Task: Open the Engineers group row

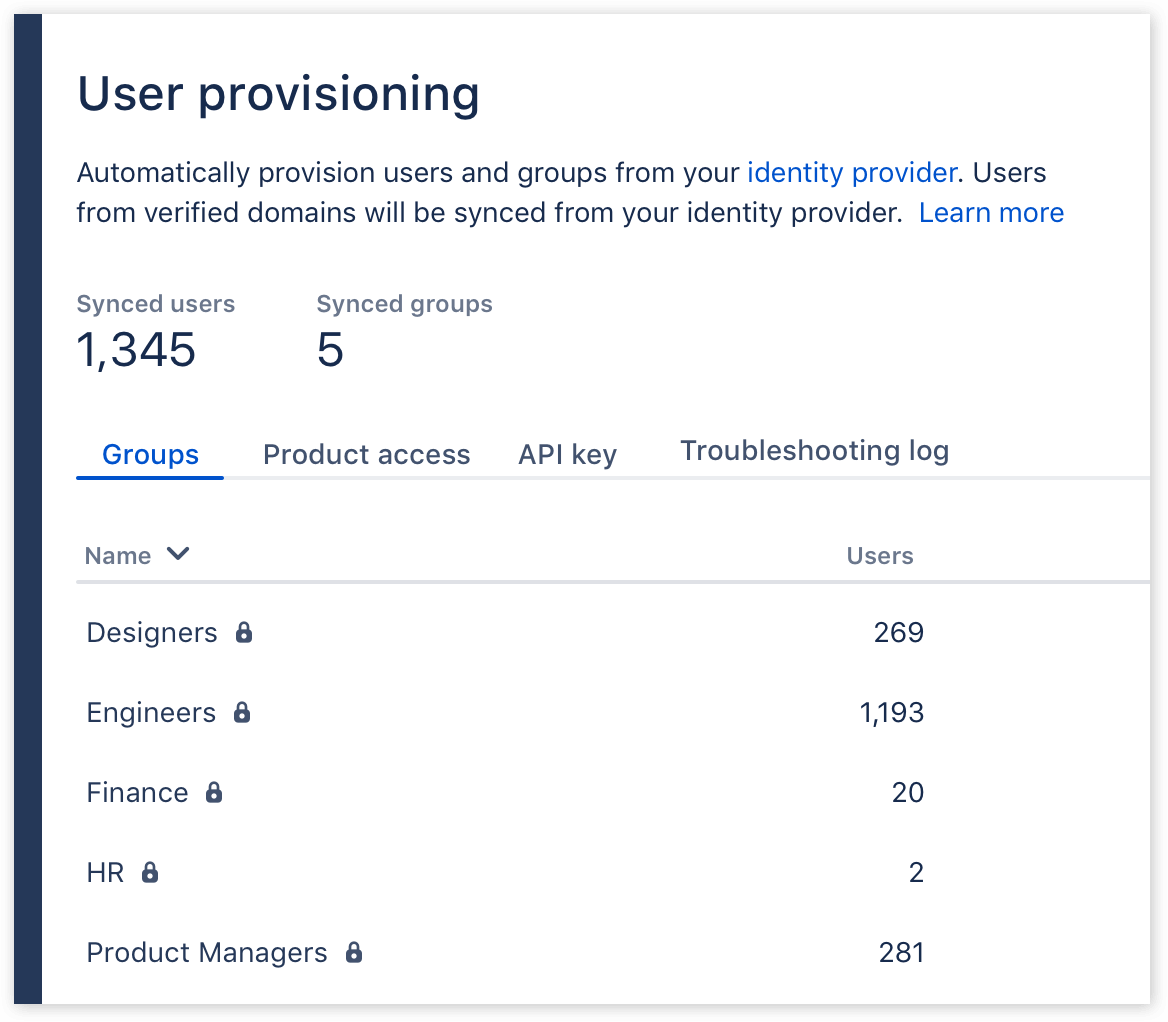Action: point(613,712)
